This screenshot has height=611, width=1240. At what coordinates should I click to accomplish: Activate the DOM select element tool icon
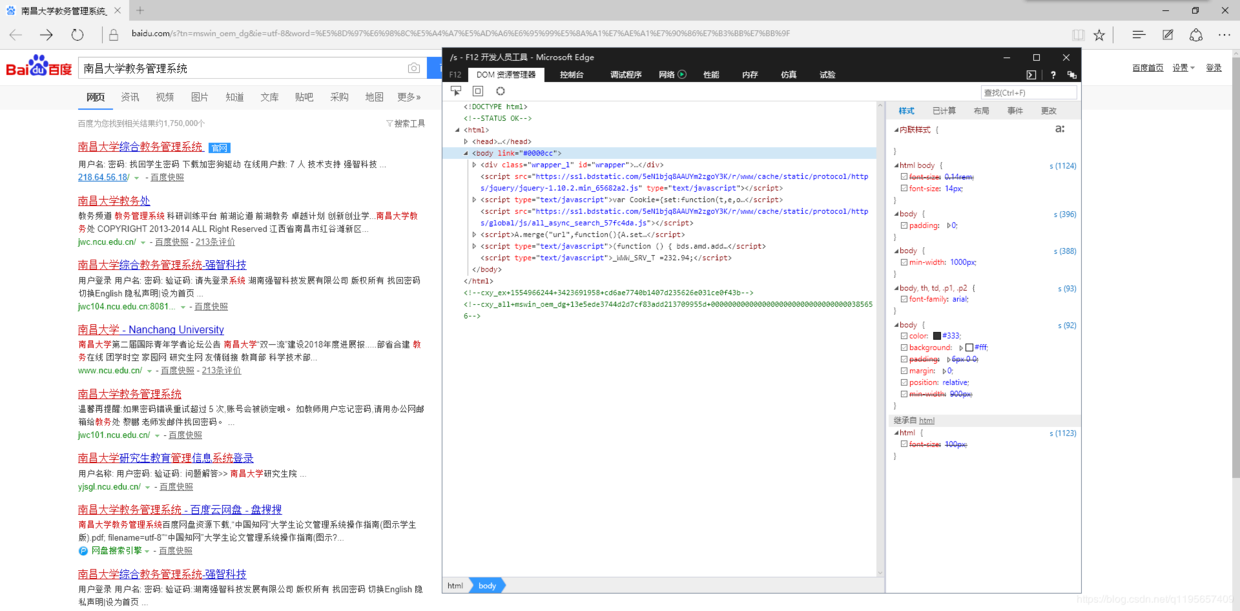456,91
